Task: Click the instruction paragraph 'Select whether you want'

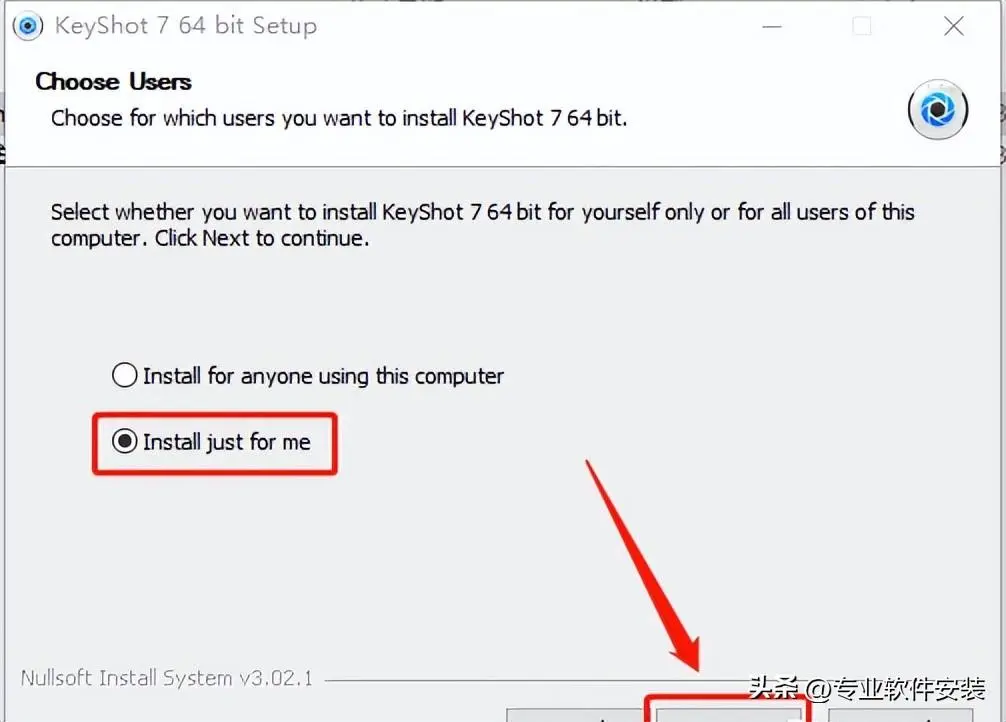Action: tap(482, 225)
